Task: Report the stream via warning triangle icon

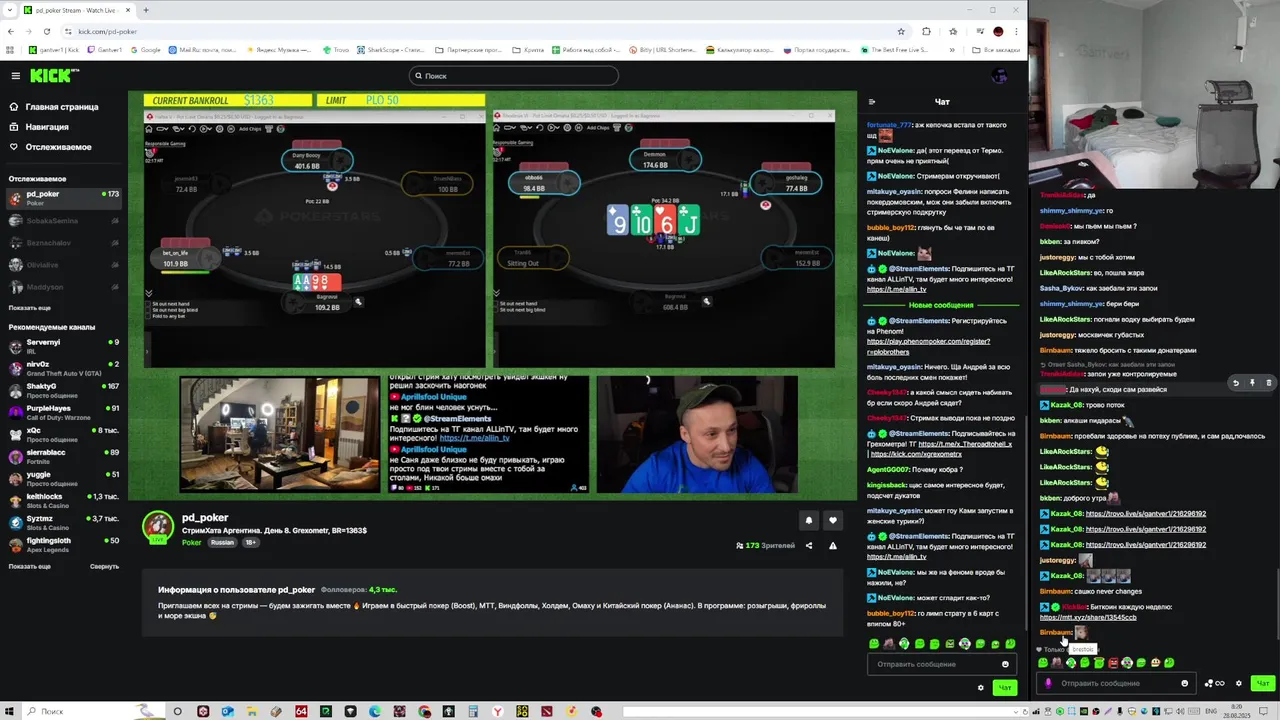Action: (x=833, y=546)
